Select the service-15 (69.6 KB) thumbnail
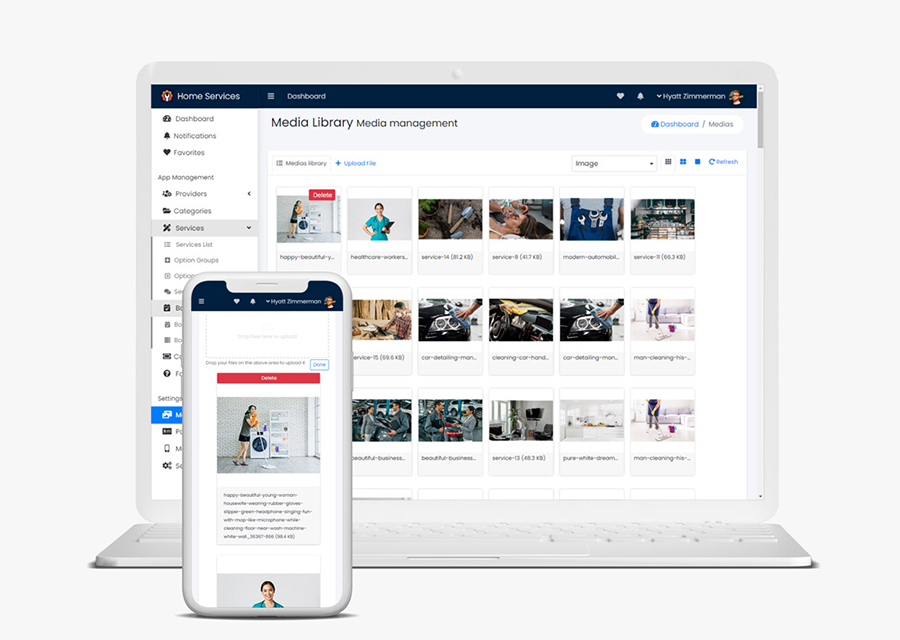This screenshot has height=640, width=900. (382, 320)
